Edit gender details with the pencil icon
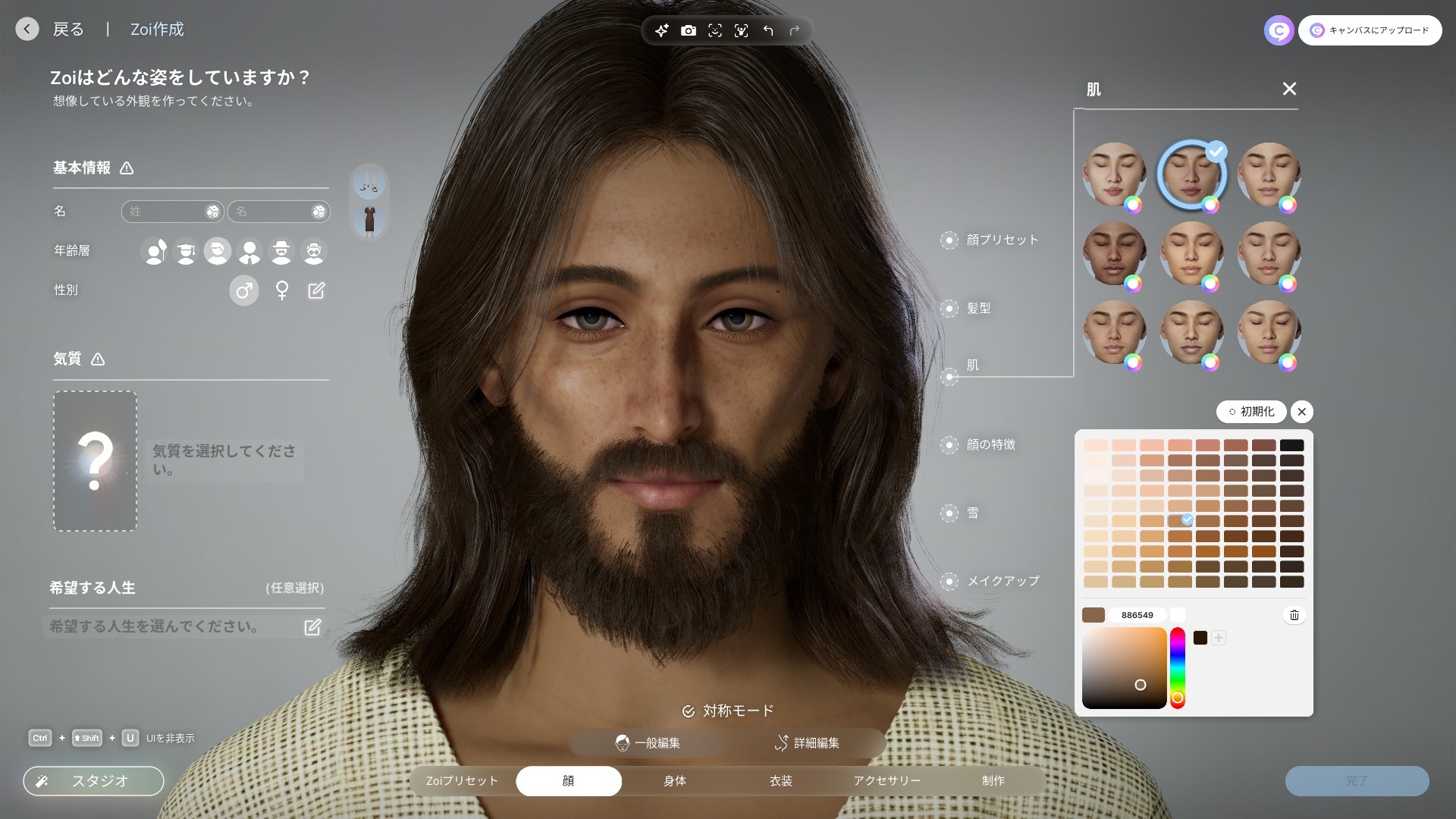Image resolution: width=1456 pixels, height=819 pixels. [316, 290]
